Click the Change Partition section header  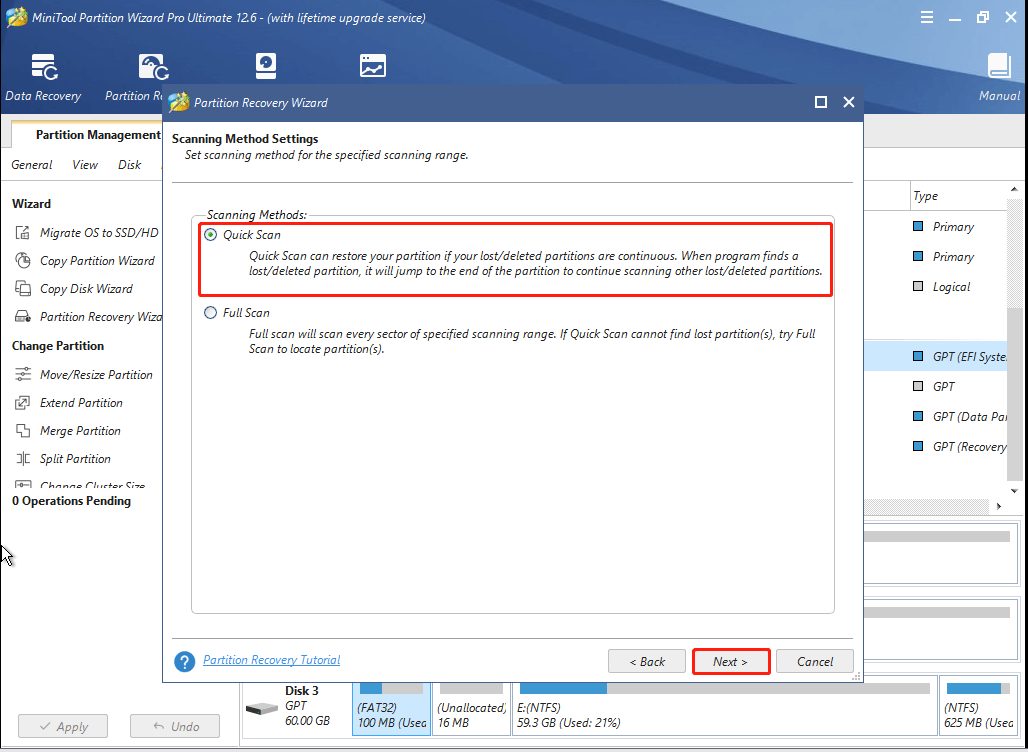coord(58,346)
